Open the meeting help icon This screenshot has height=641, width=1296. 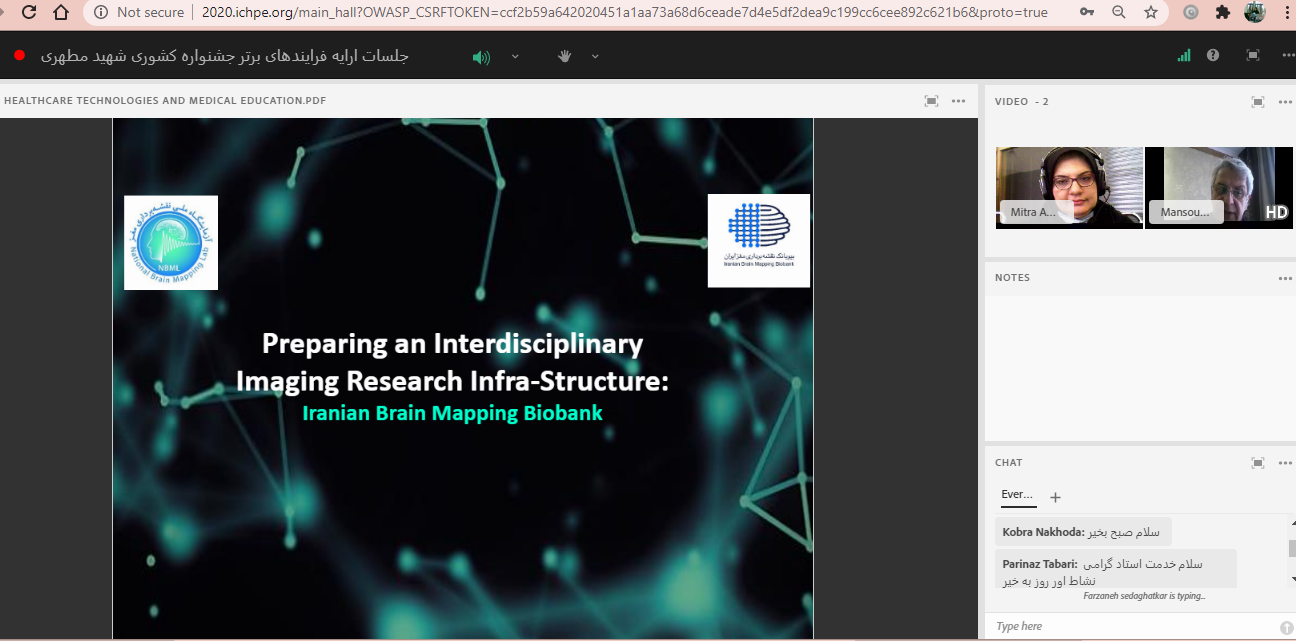pos(1213,56)
